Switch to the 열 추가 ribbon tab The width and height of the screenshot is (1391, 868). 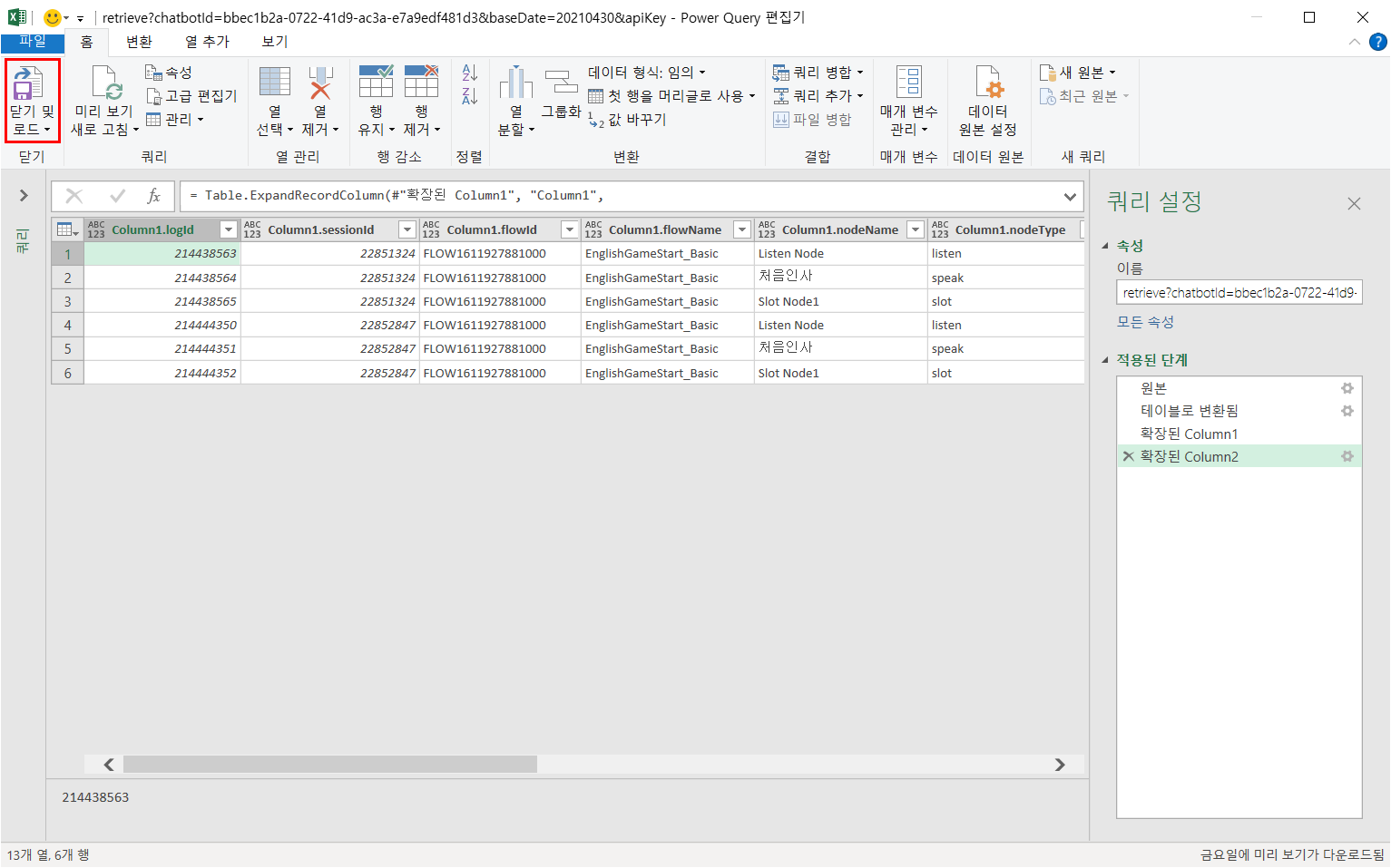(x=207, y=42)
